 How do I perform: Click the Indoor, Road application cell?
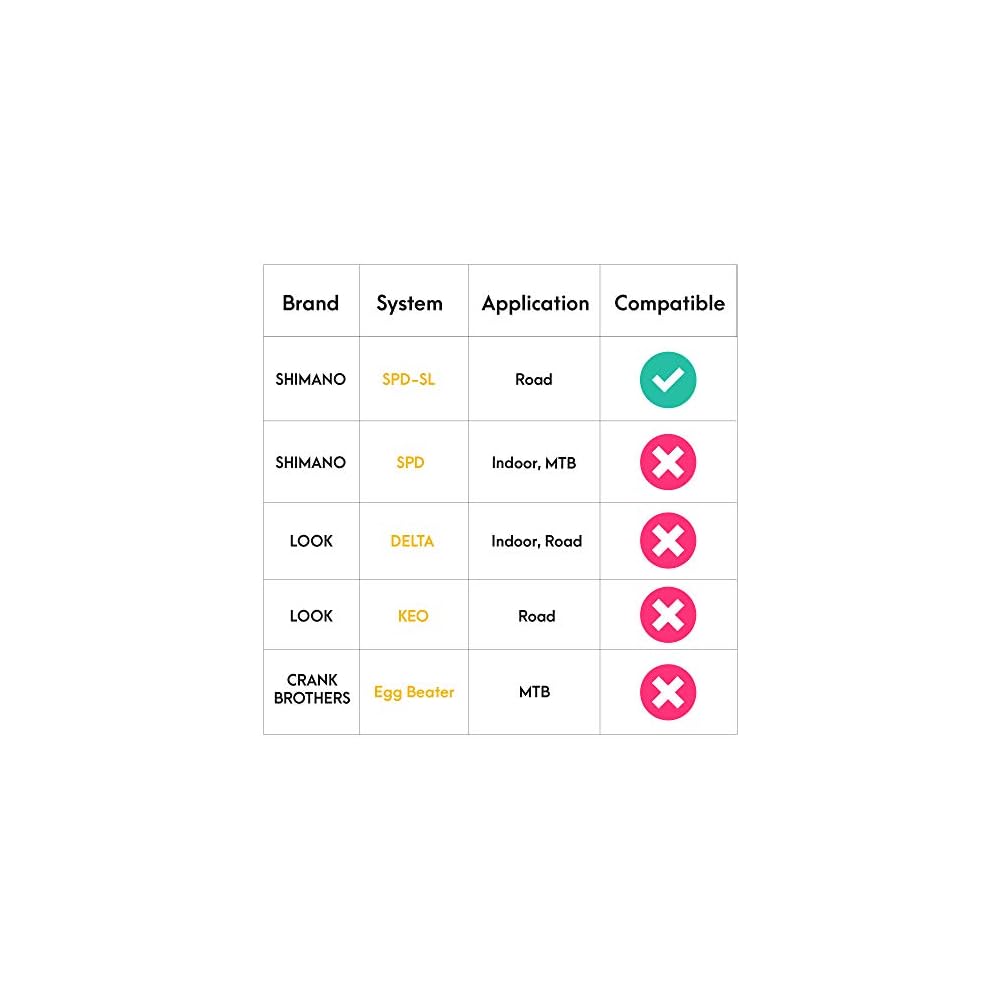coord(536,541)
